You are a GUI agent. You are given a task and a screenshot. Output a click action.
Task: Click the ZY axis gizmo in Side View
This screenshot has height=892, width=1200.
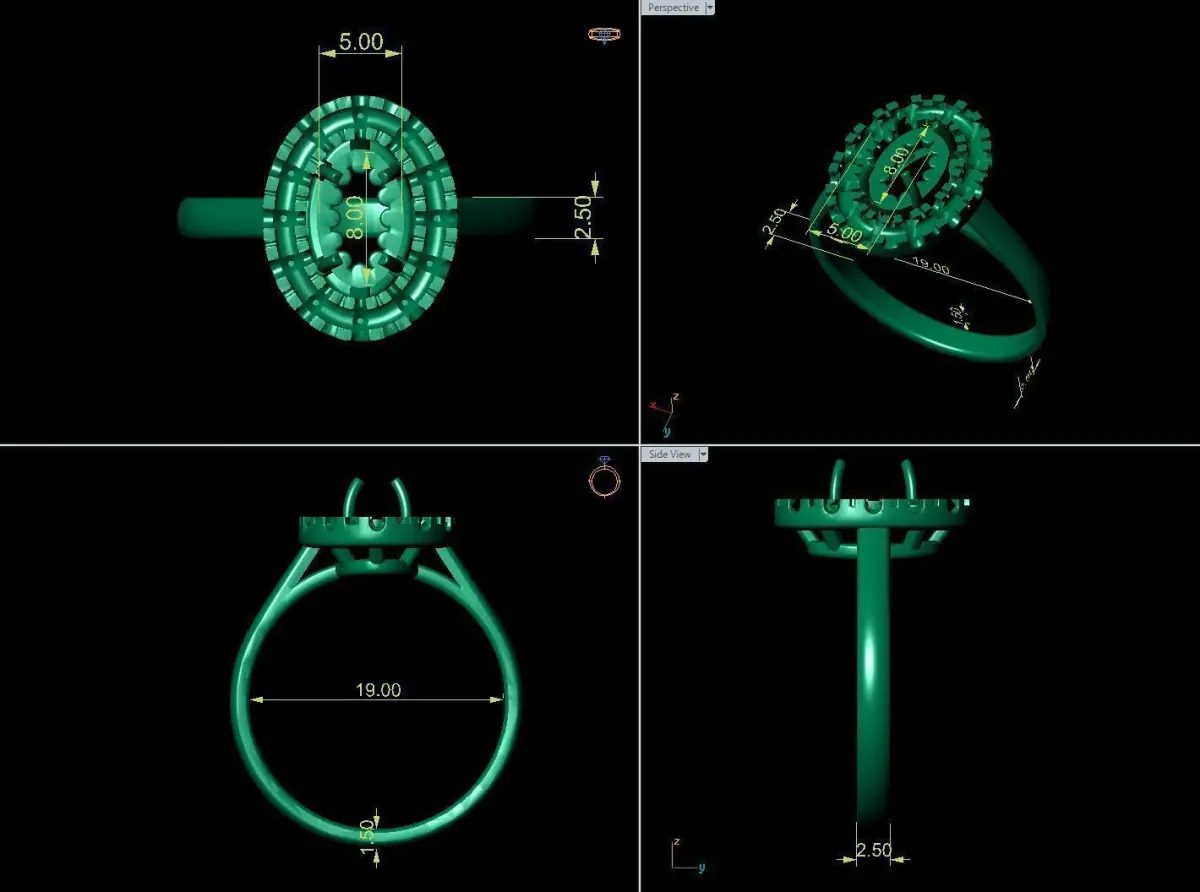688,855
